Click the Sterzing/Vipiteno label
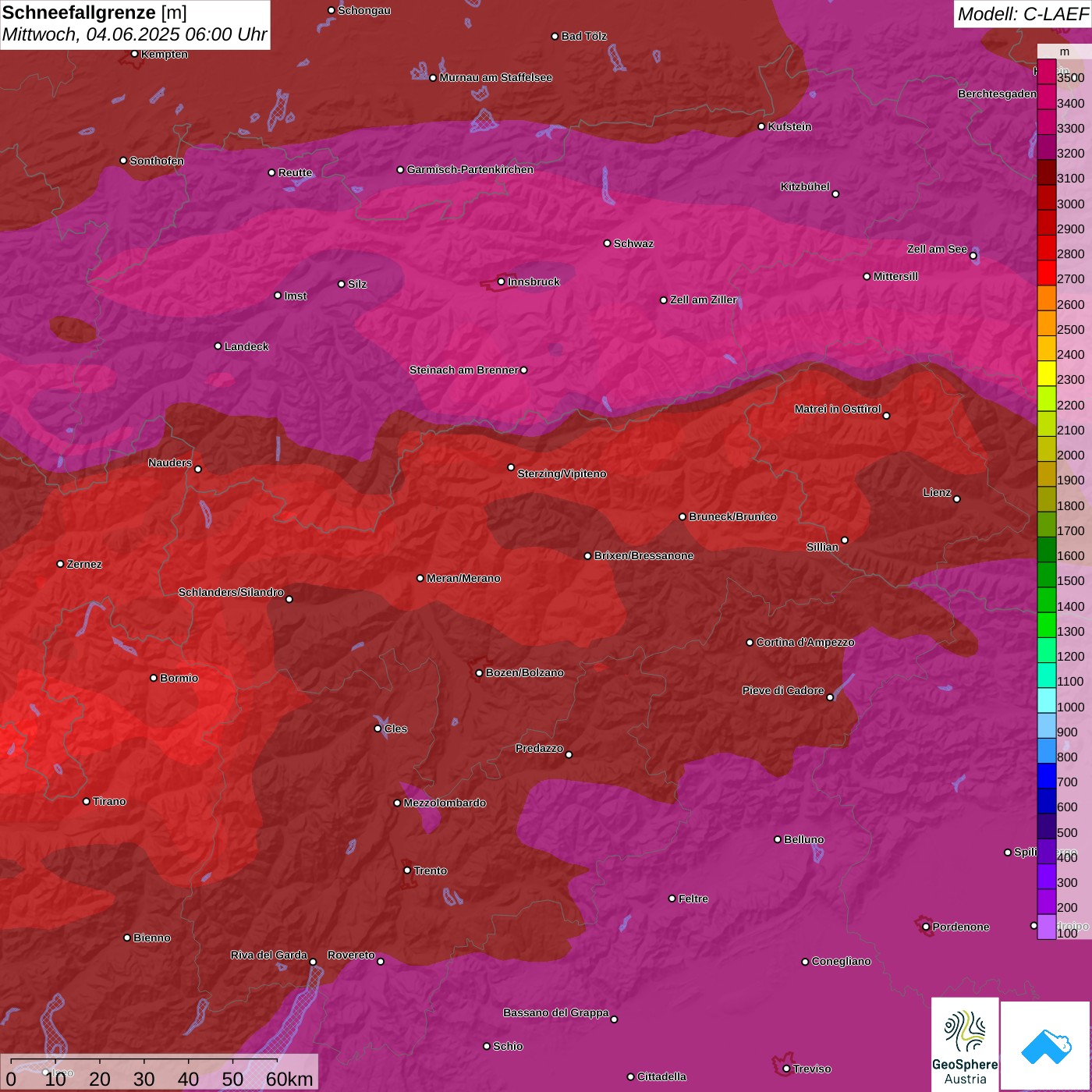The width and height of the screenshot is (1092, 1092). pyautogui.click(x=562, y=473)
